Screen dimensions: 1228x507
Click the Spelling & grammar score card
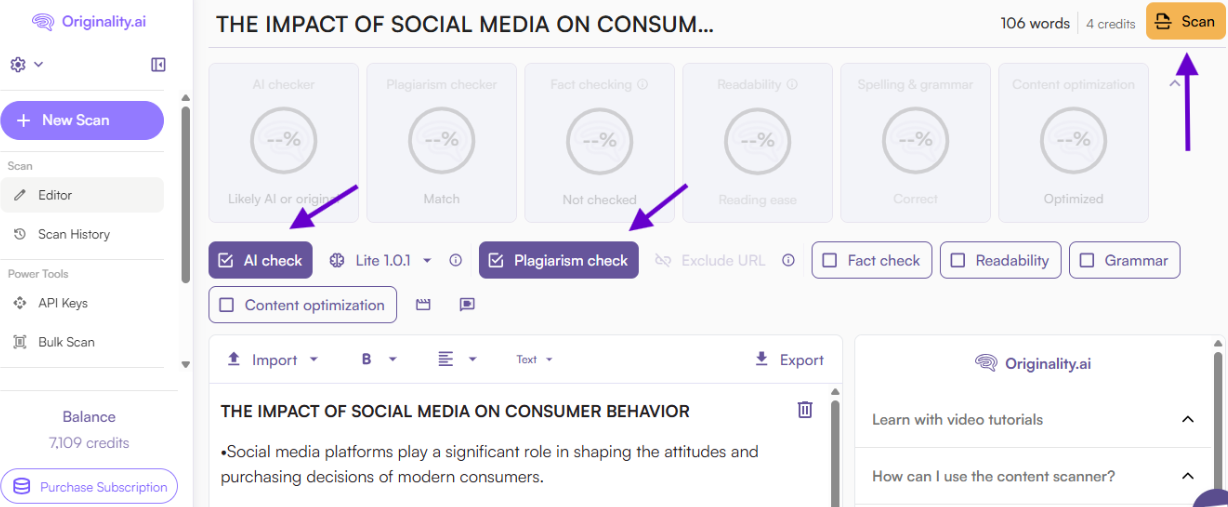pos(916,142)
